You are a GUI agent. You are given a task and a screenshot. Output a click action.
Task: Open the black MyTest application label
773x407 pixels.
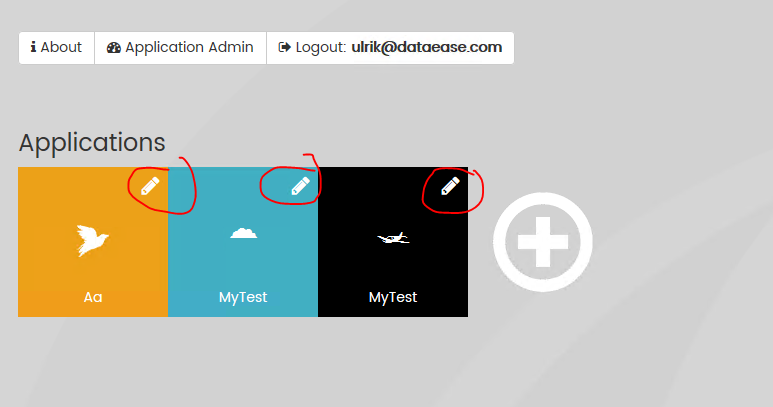click(x=393, y=297)
